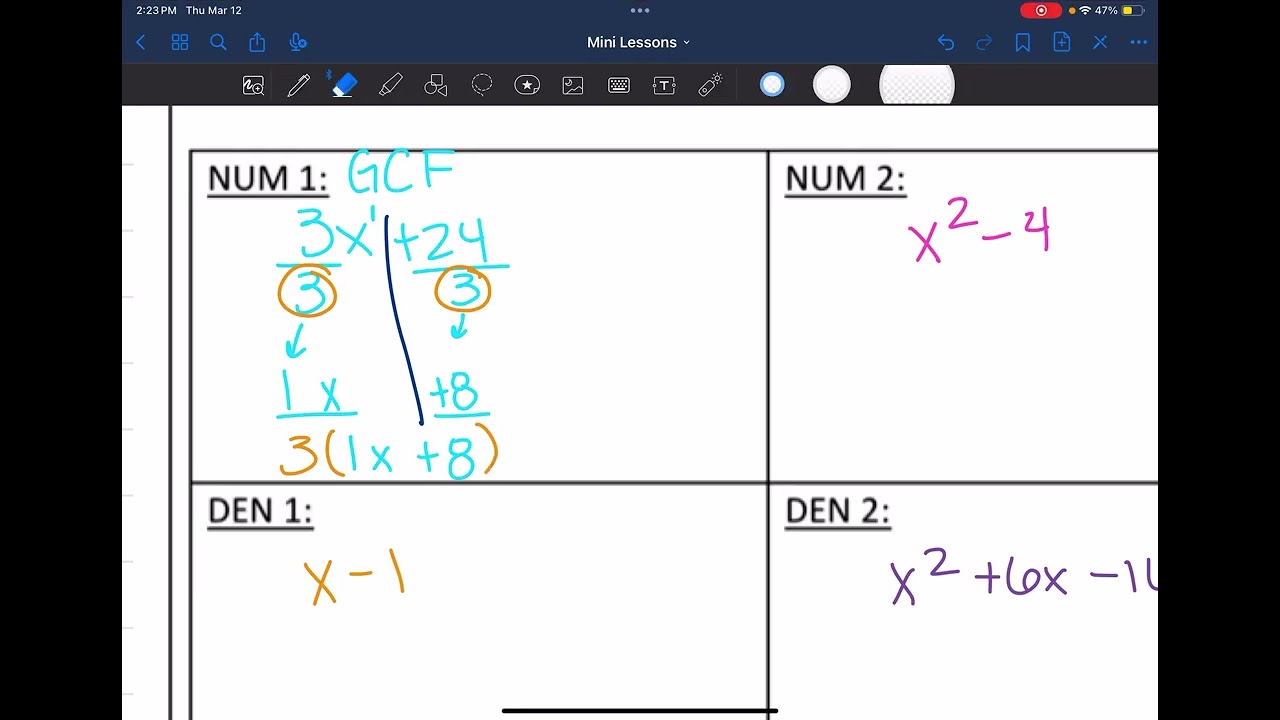This screenshot has height=720, width=1280.
Task: Redo the last action
Action: [x=984, y=42]
